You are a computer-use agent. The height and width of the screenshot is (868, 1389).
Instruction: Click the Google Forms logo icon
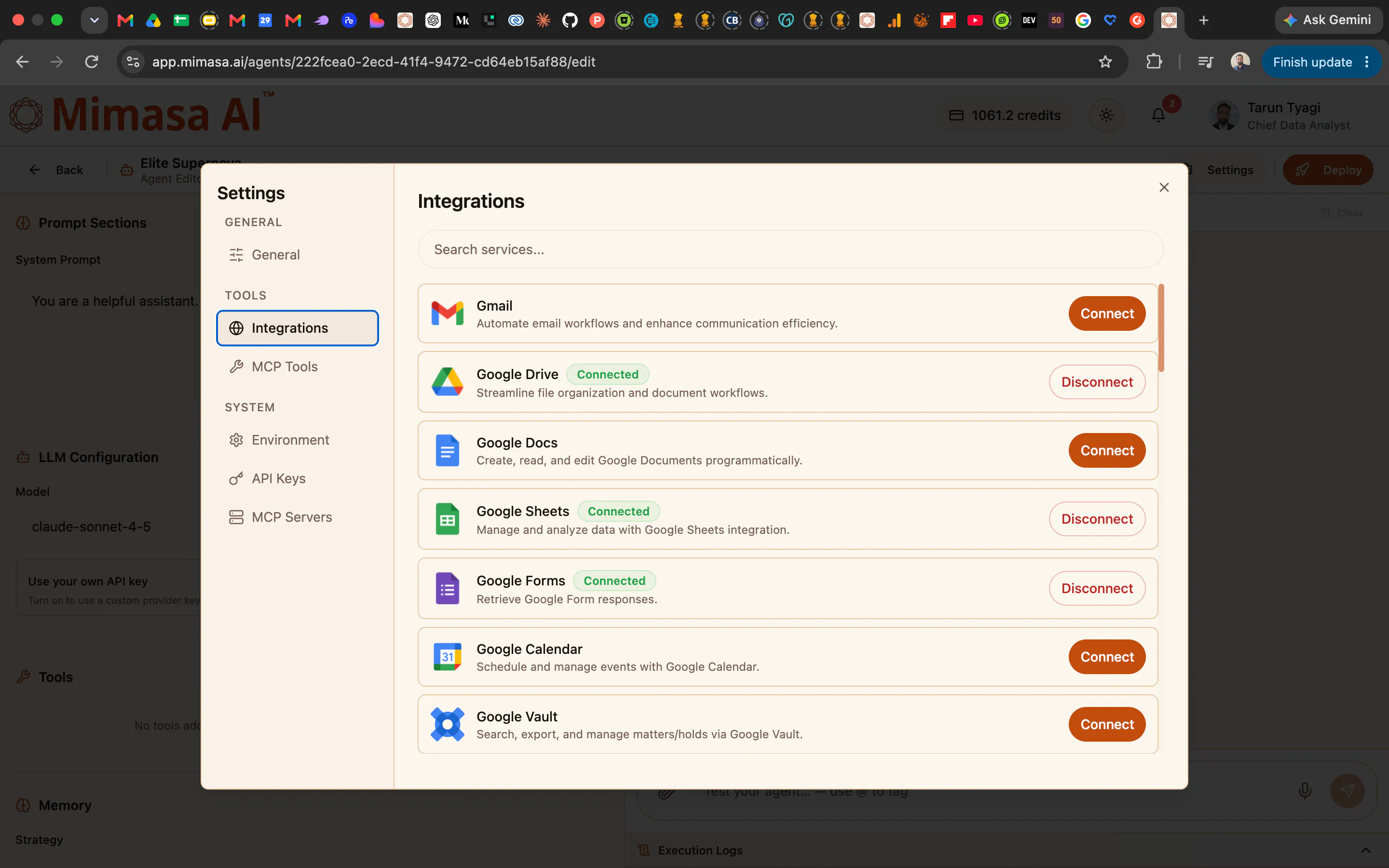click(x=447, y=588)
